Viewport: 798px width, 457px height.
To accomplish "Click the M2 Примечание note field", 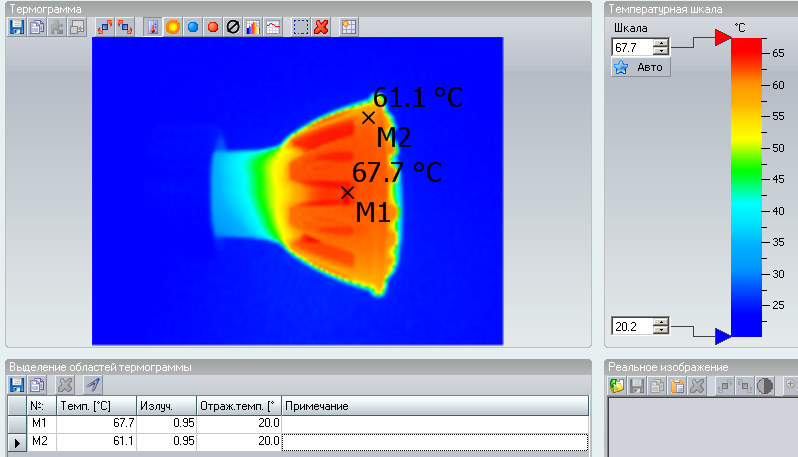I will tap(435, 442).
